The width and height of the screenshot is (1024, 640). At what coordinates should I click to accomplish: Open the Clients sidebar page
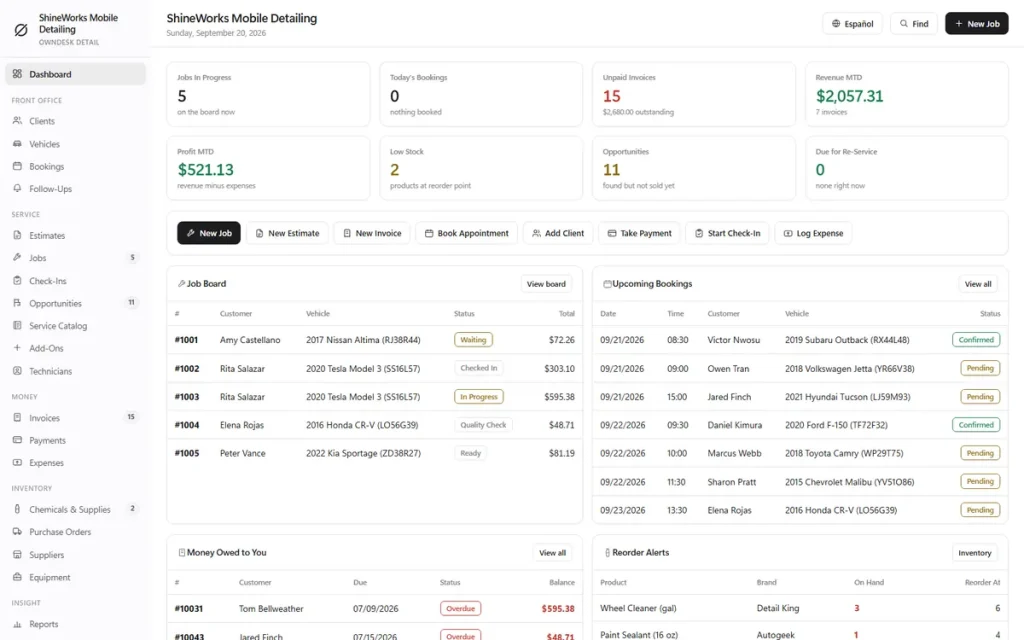(75, 121)
